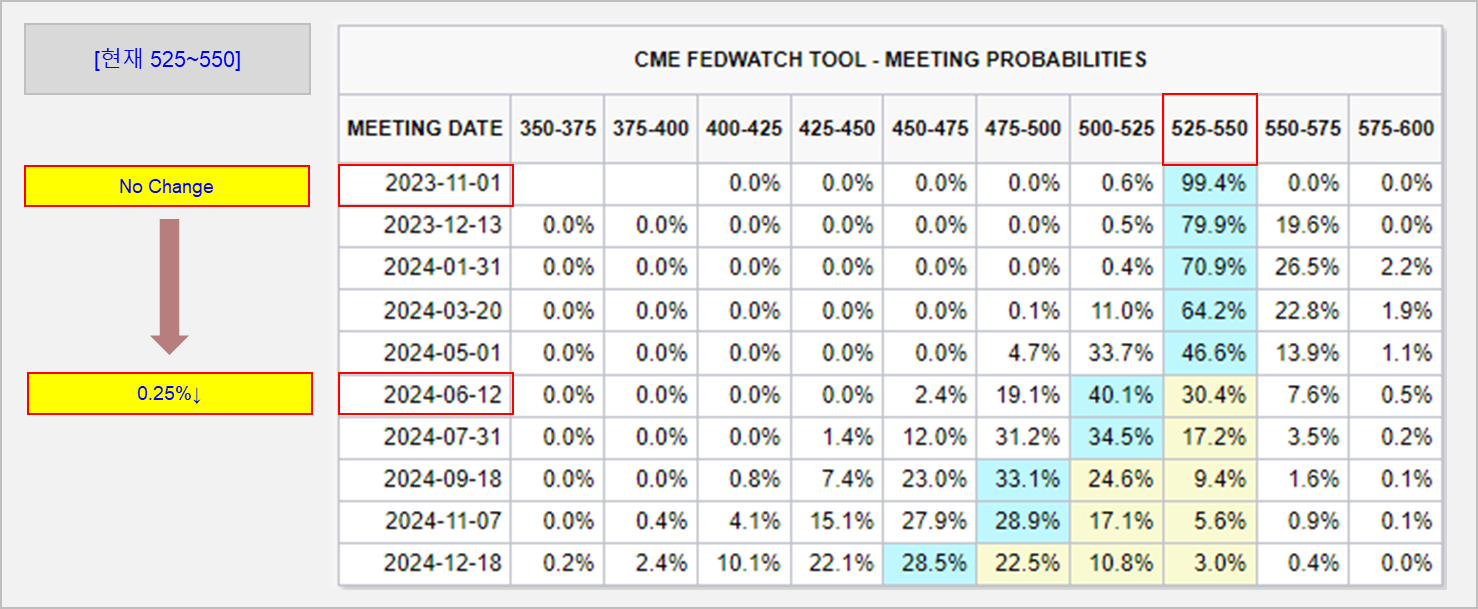
Task: Click the 현재 525~550 label box
Action: [x=167, y=60]
